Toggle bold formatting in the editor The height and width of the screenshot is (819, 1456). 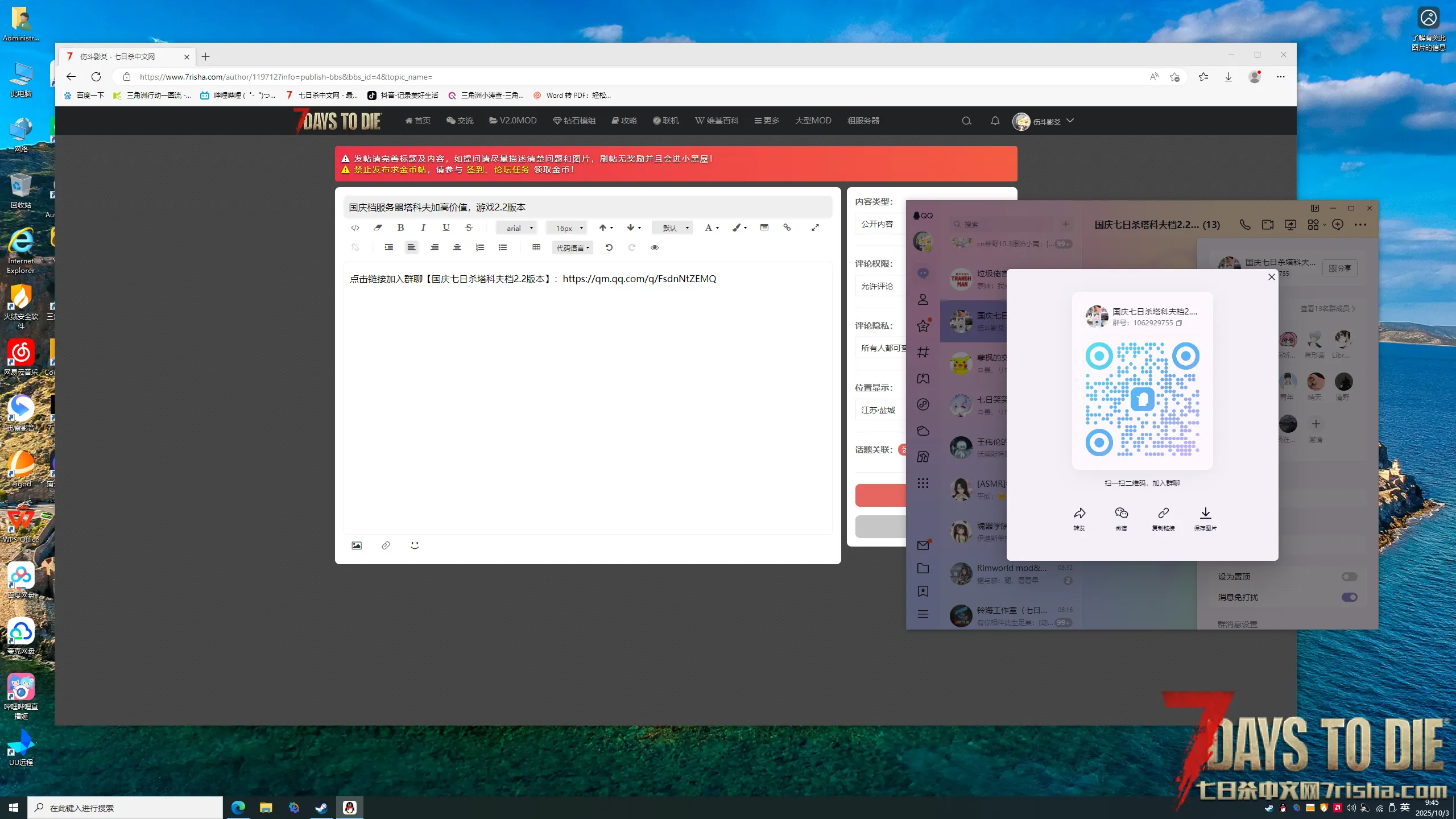pyautogui.click(x=400, y=227)
